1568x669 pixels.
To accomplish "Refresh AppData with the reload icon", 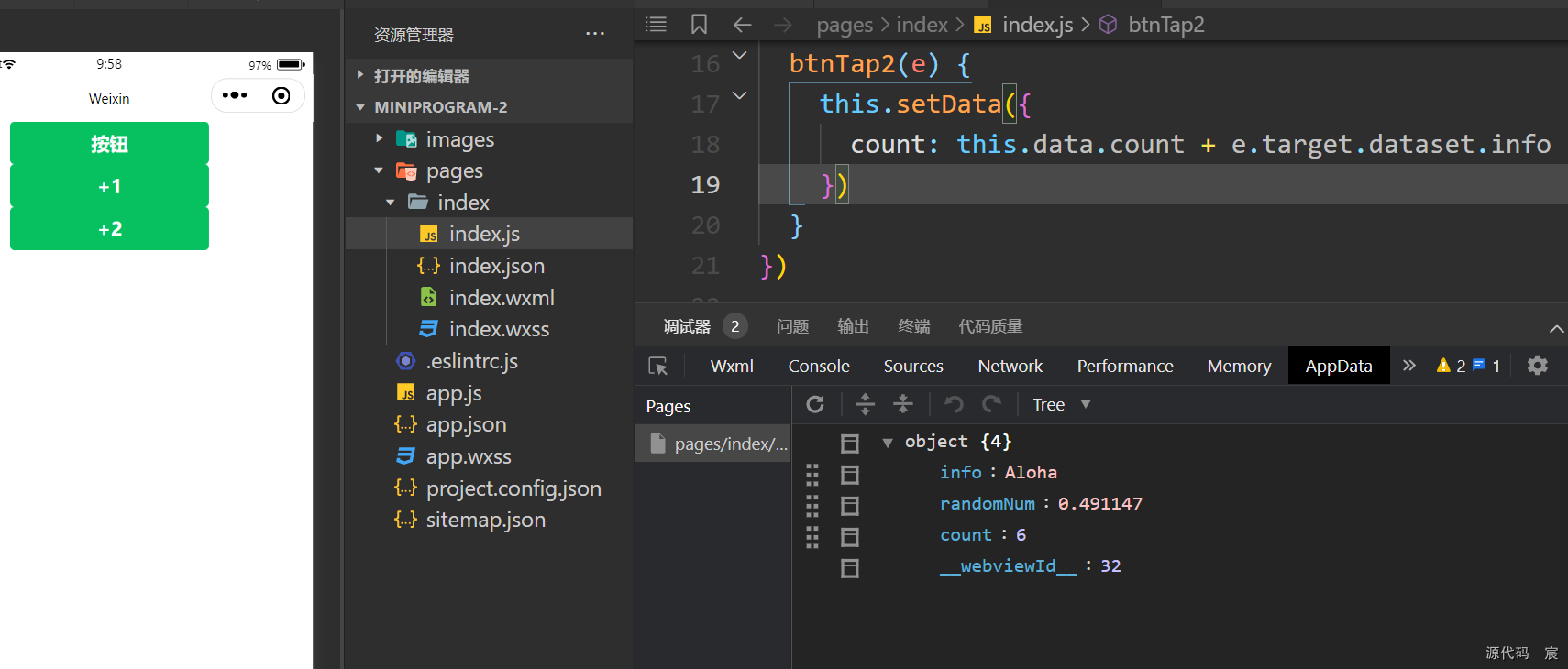I will pyautogui.click(x=815, y=404).
